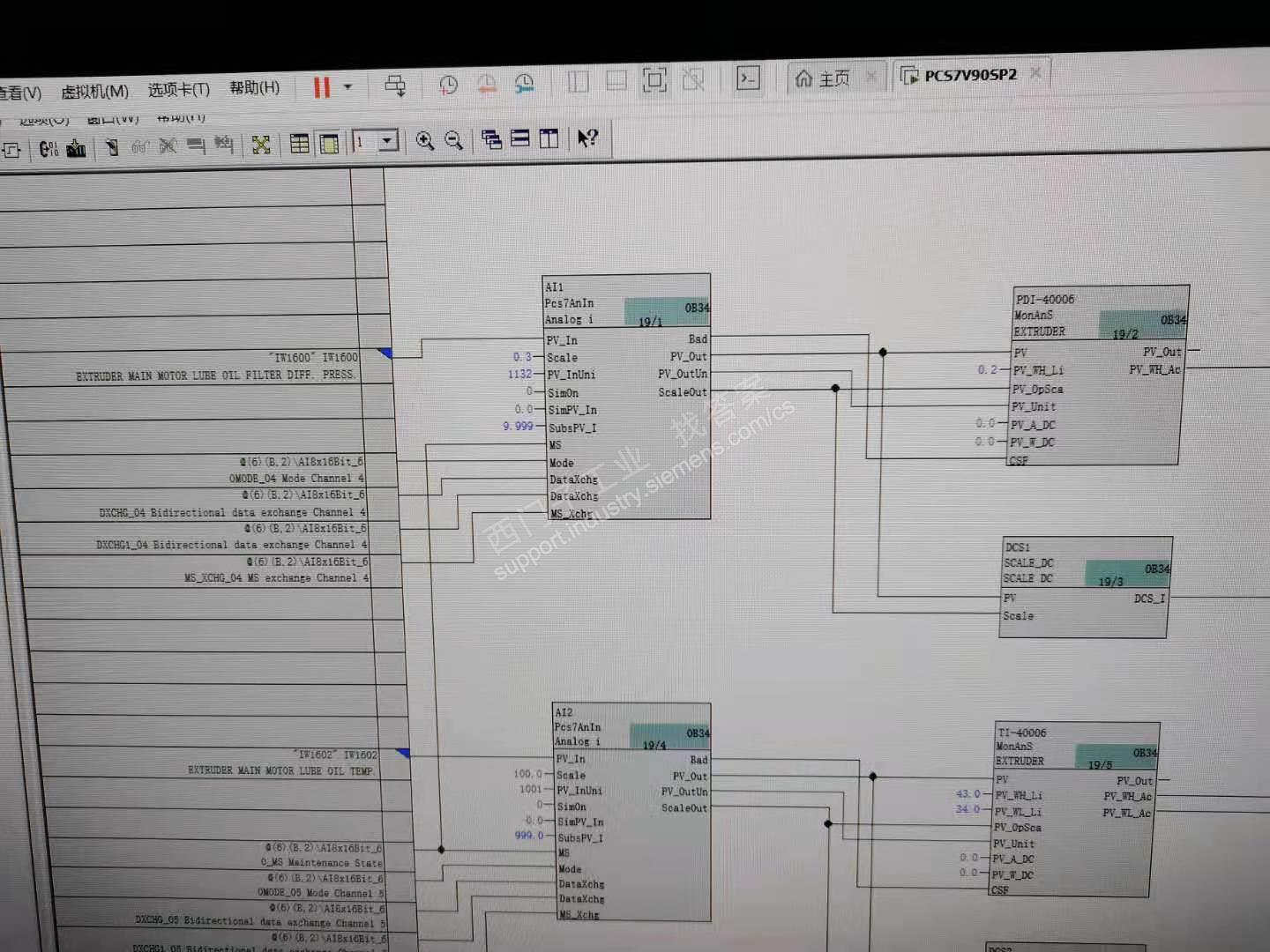
Task: Click the PV_WH_Li value 0.2 on PDI-40006
Action: pos(987,370)
